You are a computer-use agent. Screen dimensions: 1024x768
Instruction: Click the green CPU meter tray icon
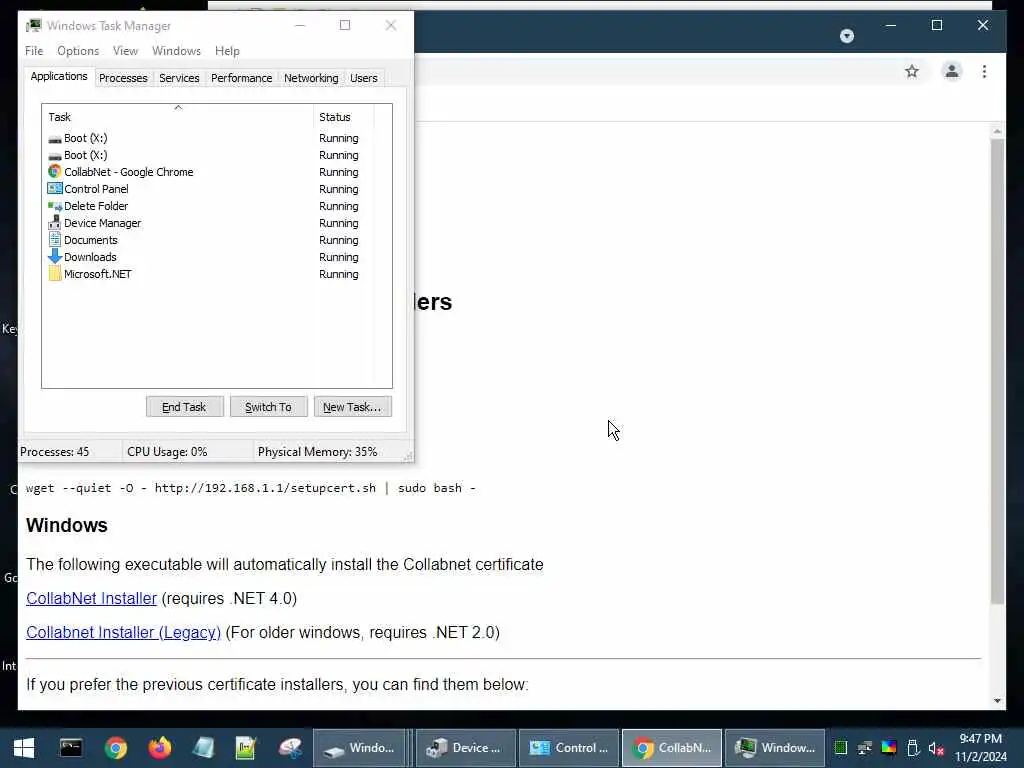pos(840,748)
